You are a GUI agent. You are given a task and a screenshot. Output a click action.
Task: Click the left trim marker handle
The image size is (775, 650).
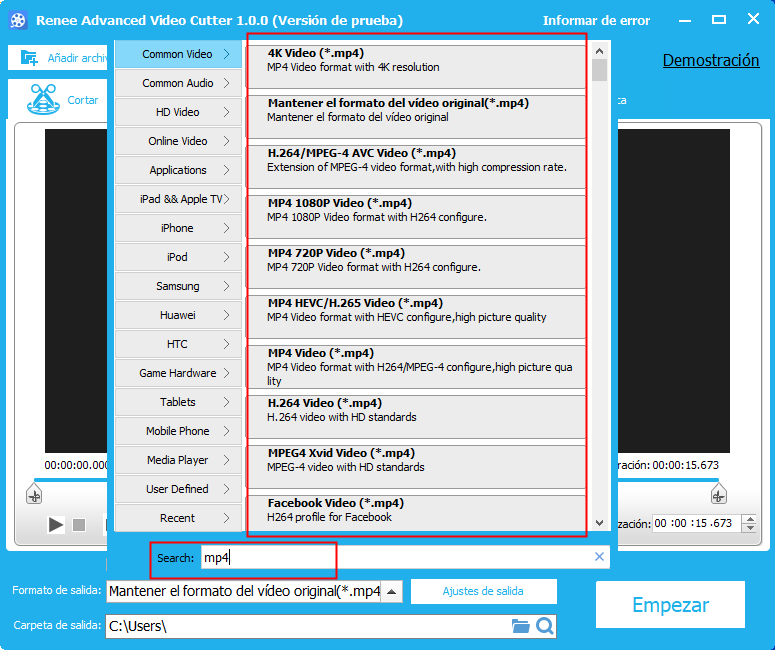click(34, 494)
